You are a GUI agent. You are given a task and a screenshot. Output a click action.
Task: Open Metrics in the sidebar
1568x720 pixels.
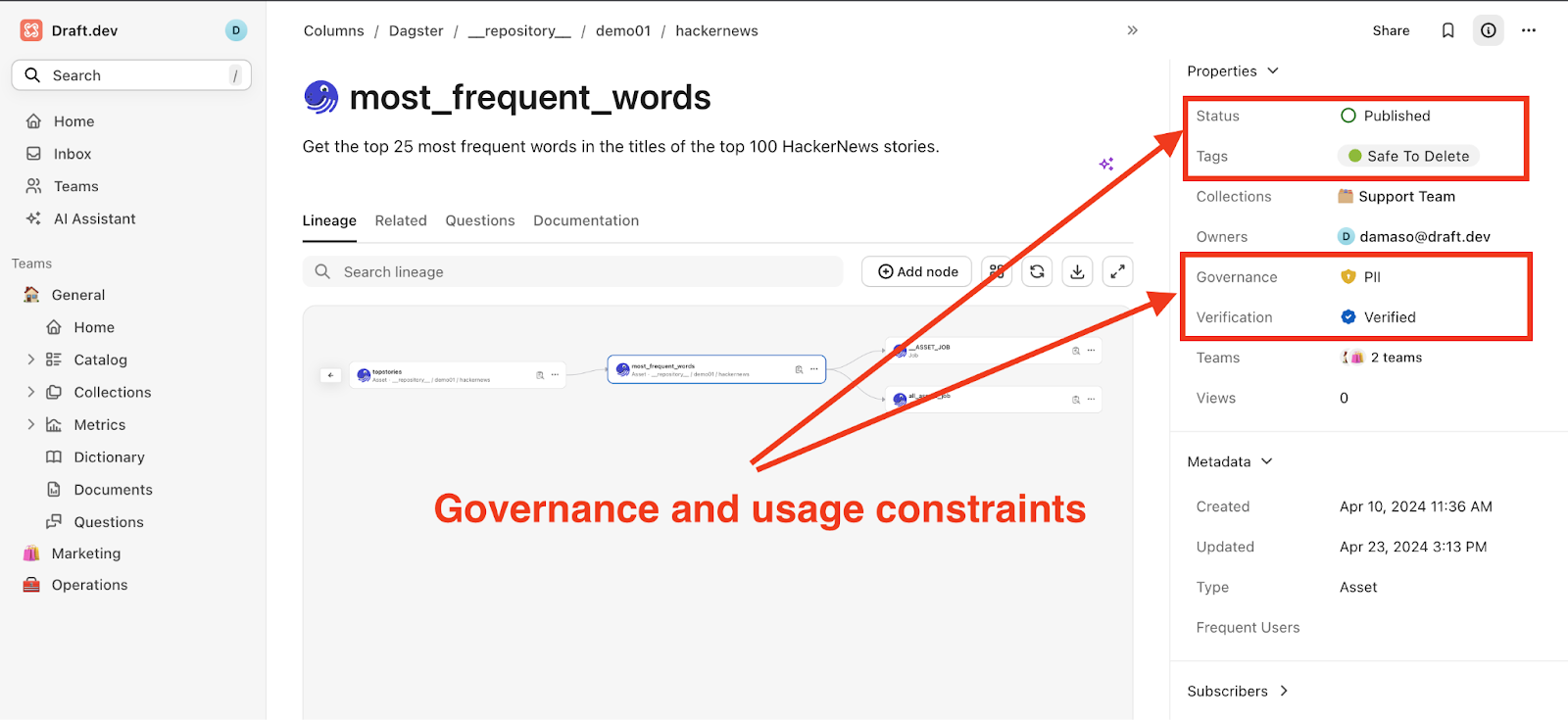coord(99,424)
